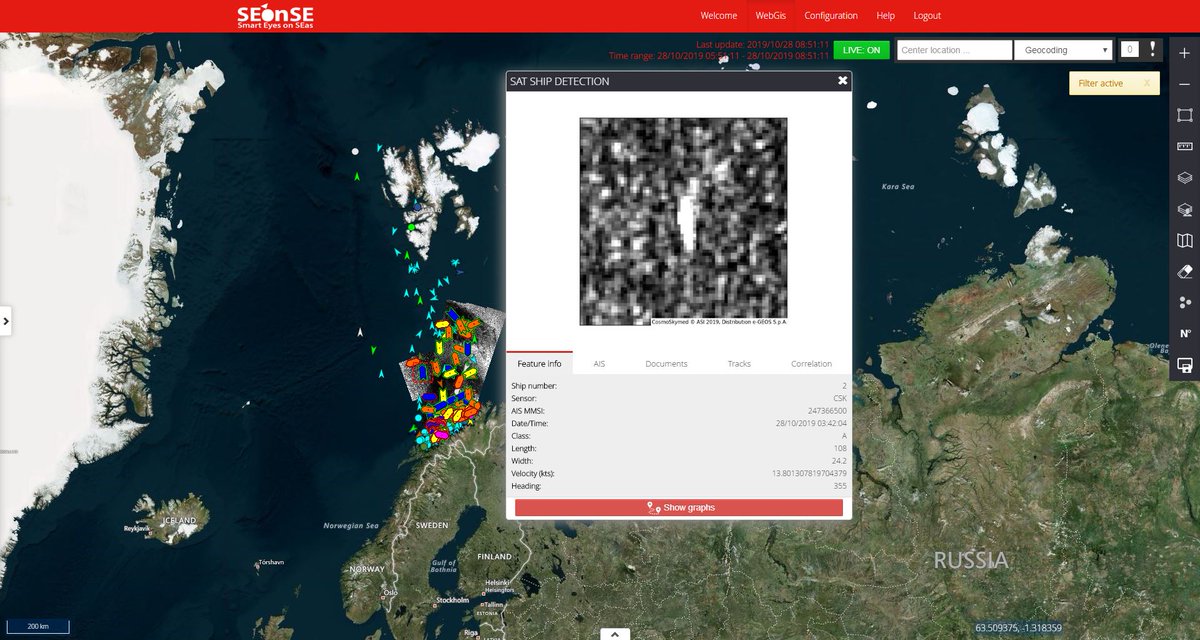Close the SAT SHIP DETECTION popup
1200x640 pixels.
[x=843, y=81]
